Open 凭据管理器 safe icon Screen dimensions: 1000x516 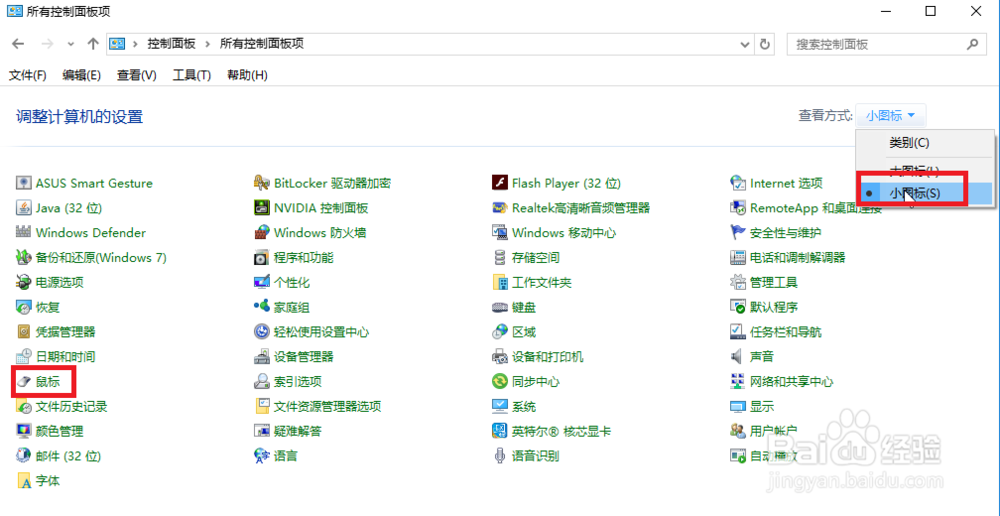(24, 332)
